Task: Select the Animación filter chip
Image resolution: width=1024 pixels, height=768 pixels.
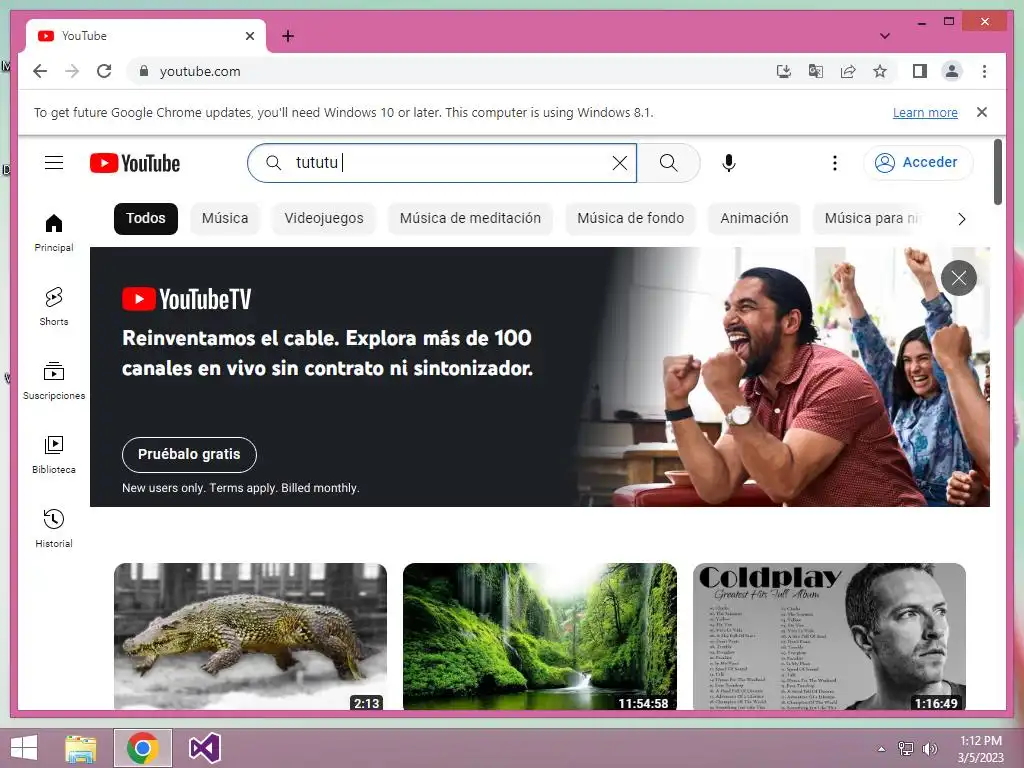Action: (x=754, y=218)
